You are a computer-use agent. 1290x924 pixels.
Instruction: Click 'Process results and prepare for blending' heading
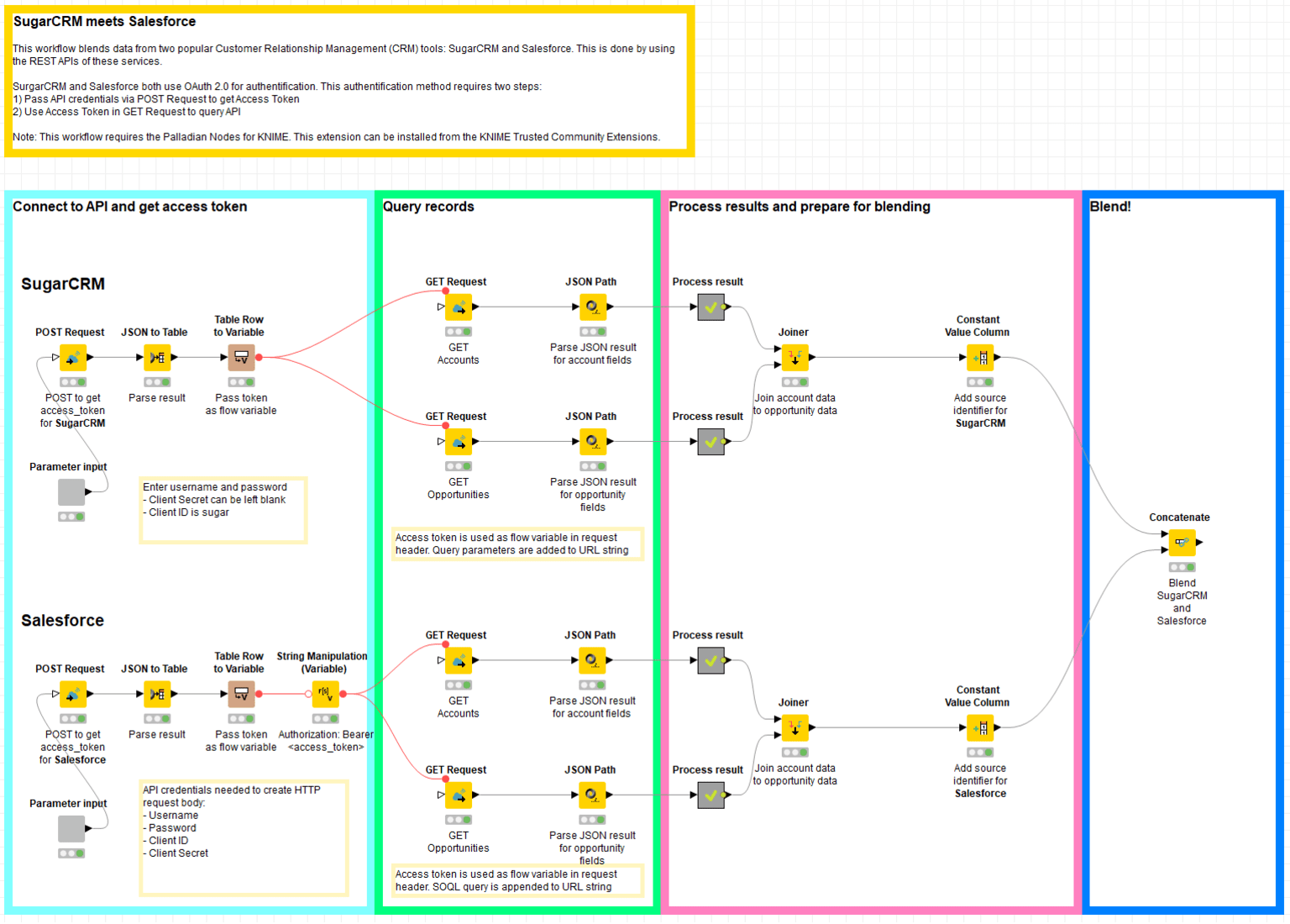pyautogui.click(x=800, y=207)
